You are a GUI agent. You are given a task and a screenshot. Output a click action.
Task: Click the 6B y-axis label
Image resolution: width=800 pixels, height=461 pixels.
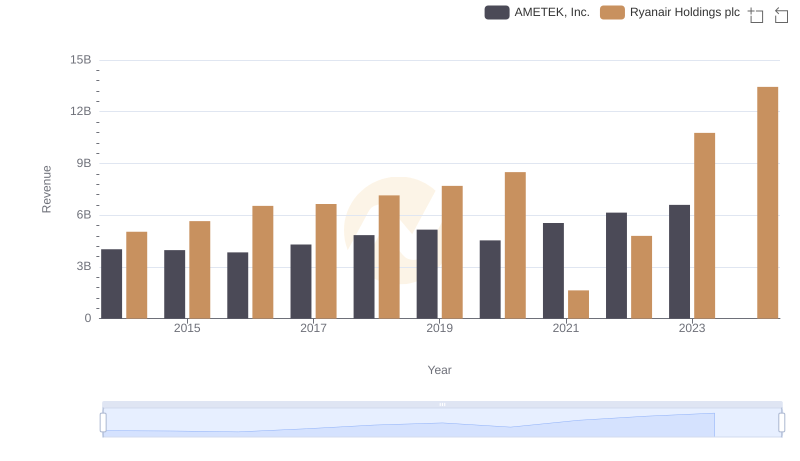click(x=84, y=215)
